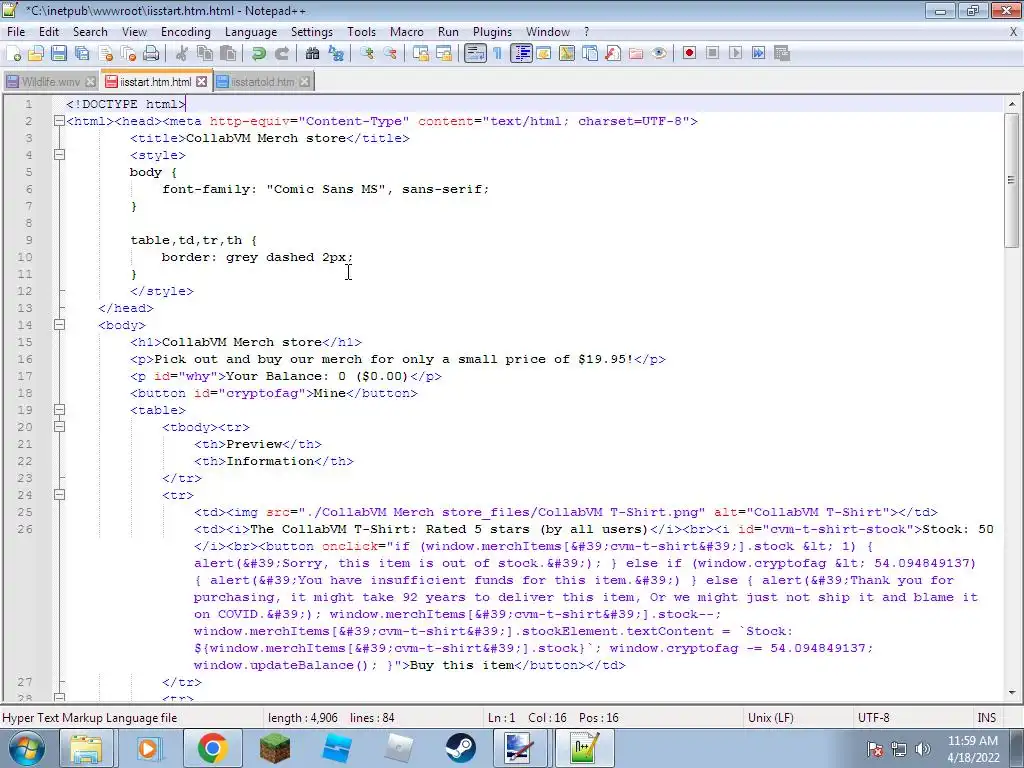The image size is (1024, 768).
Task: Click the scroll down arrow
Action: 1012,693
